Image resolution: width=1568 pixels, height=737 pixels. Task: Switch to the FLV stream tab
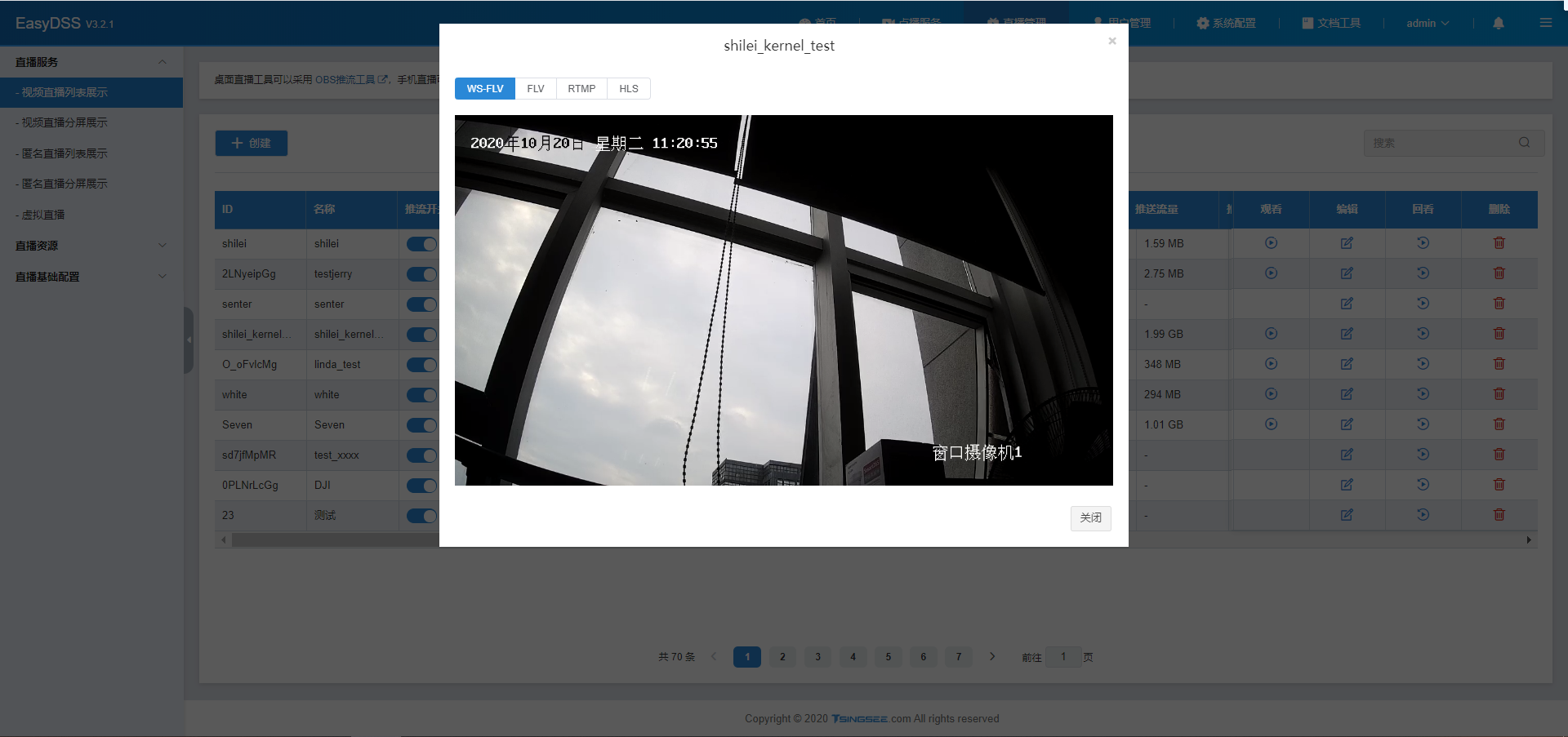pyautogui.click(x=536, y=89)
